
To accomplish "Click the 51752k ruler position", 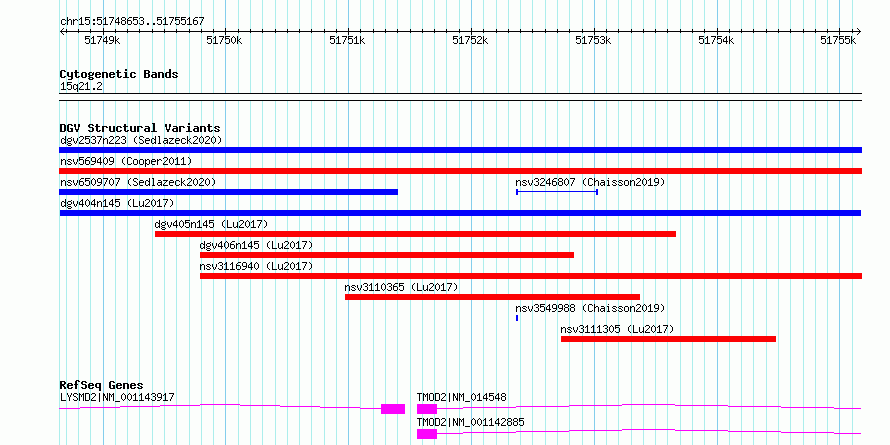I will point(471,40).
